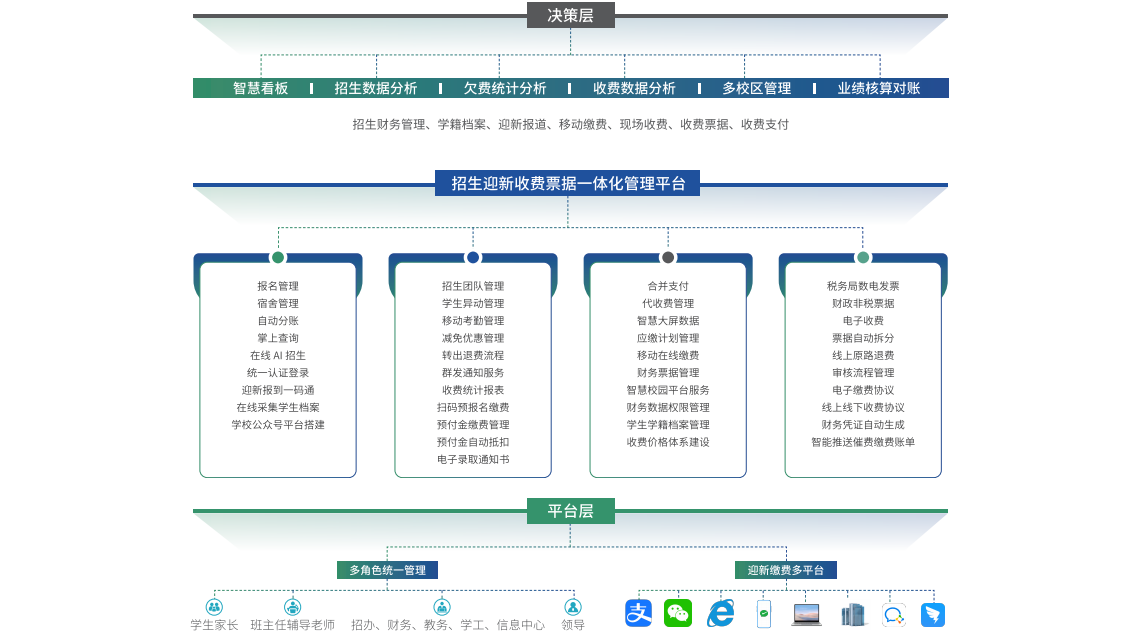Viewport: 1140px width, 640px height.
Task: Click the 学生家长 role icon
Action: pyautogui.click(x=214, y=607)
